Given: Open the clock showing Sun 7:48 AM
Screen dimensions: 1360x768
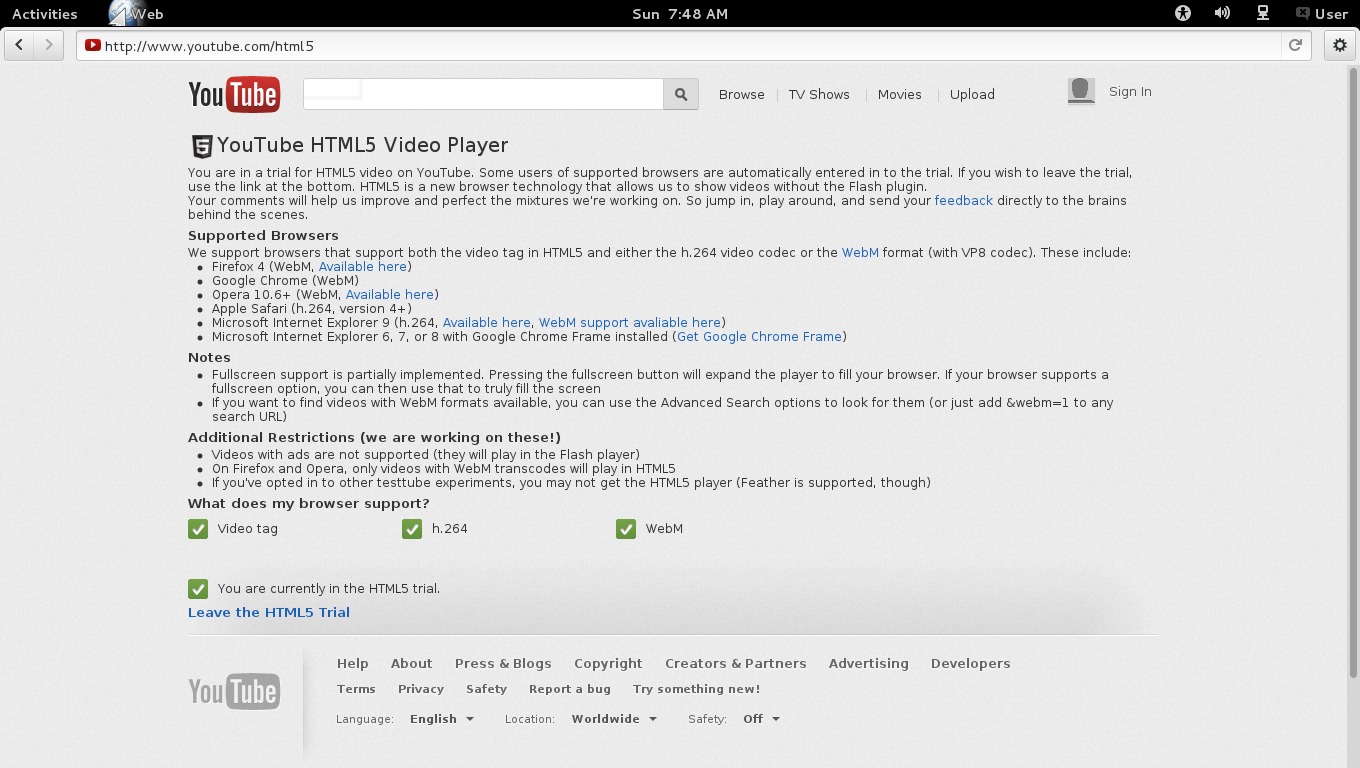Looking at the screenshot, I should 680,13.
